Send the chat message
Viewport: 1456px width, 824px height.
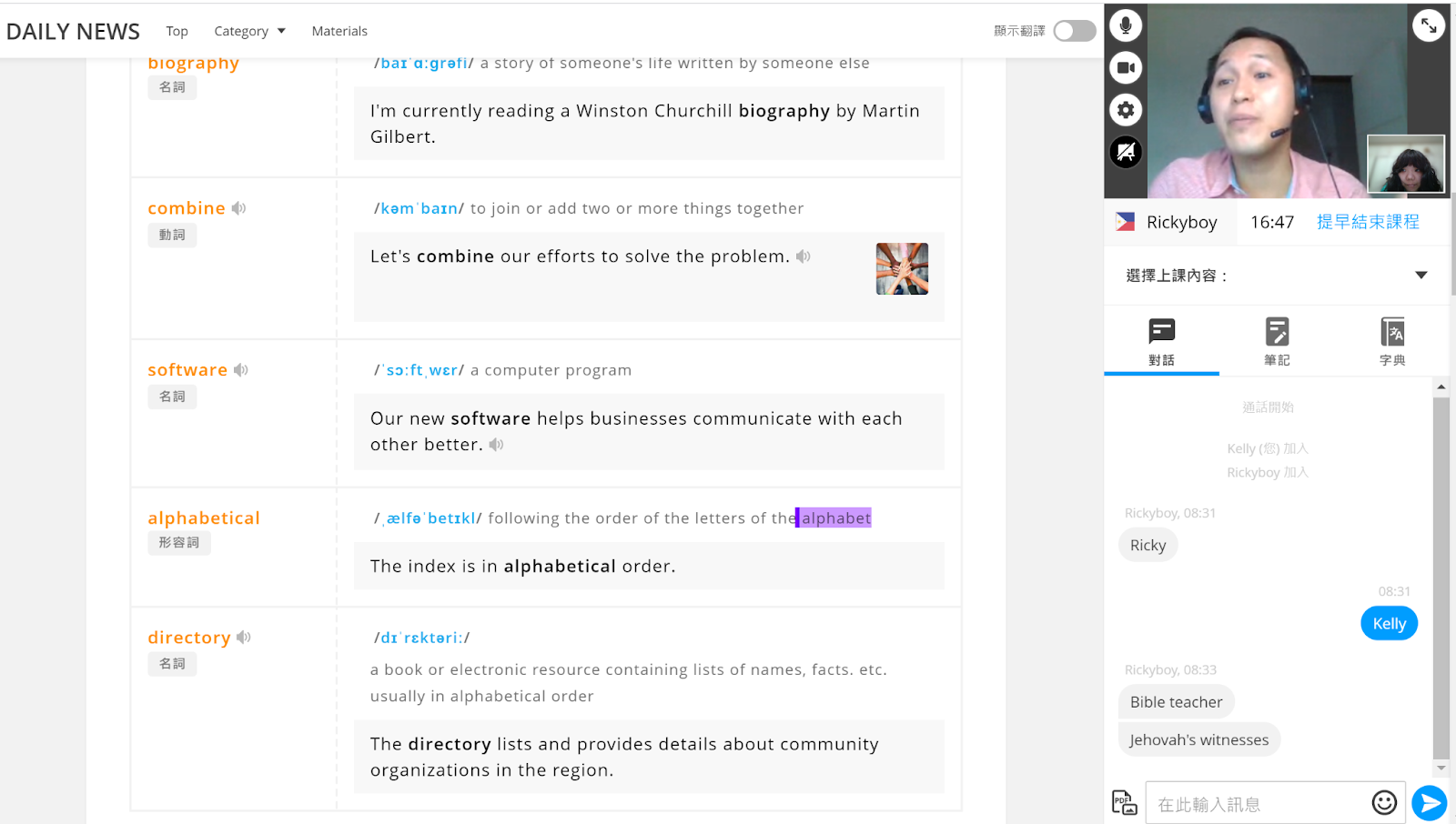click(x=1429, y=802)
